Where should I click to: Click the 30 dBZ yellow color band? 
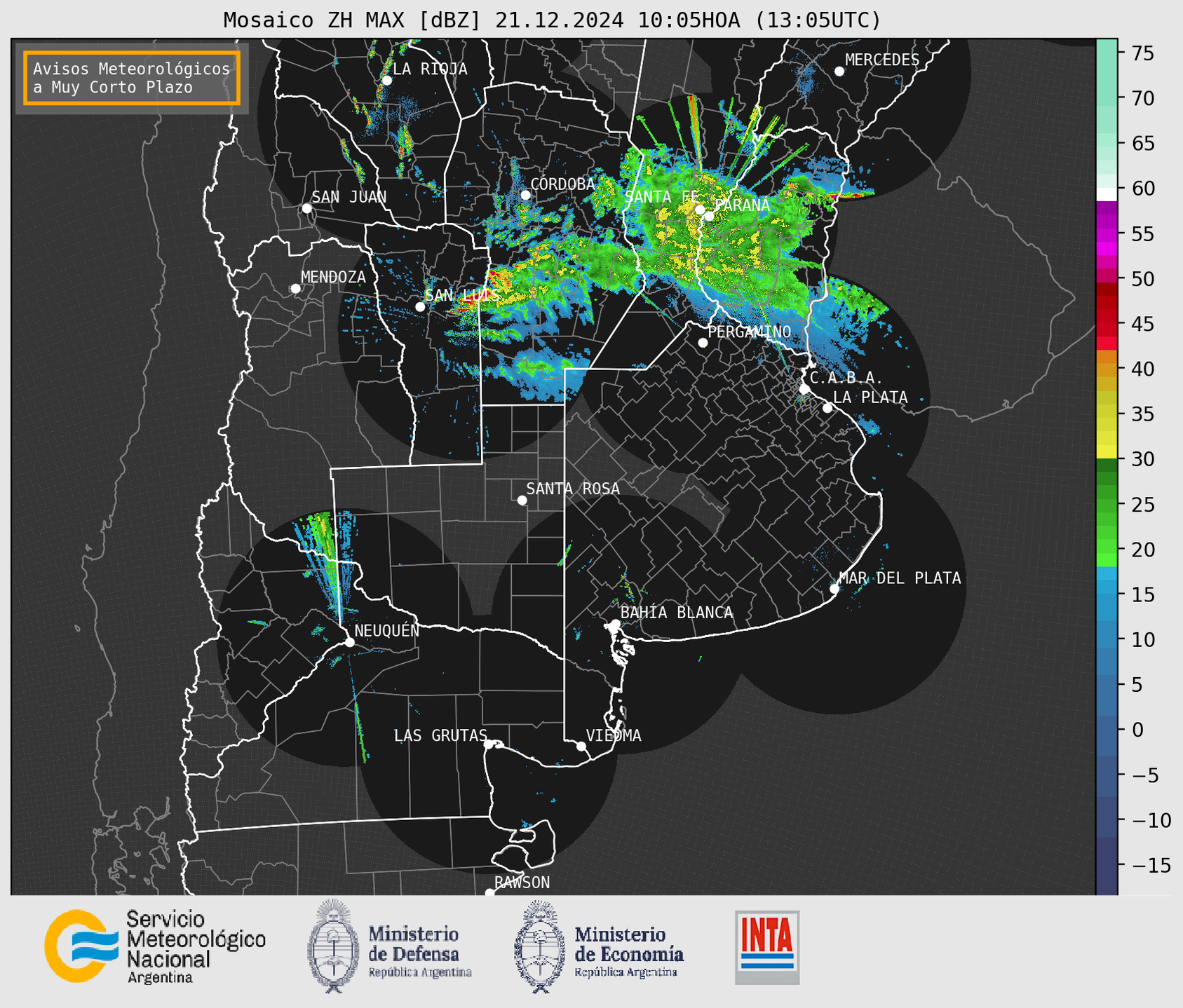pos(1107,453)
